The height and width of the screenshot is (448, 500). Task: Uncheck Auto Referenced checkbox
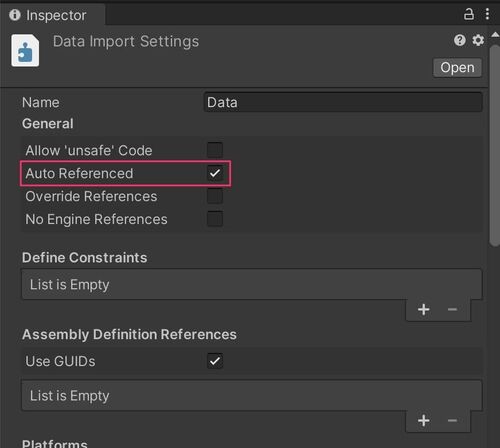(x=215, y=173)
